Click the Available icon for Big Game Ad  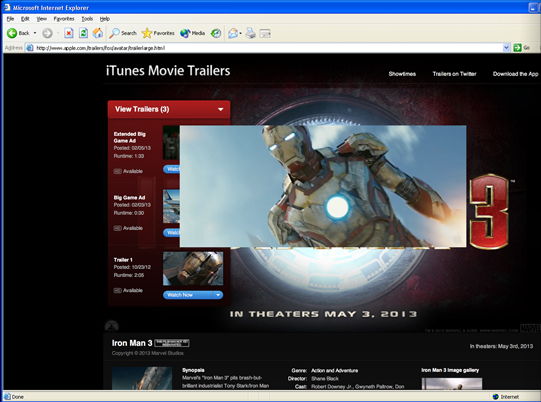coord(117,228)
